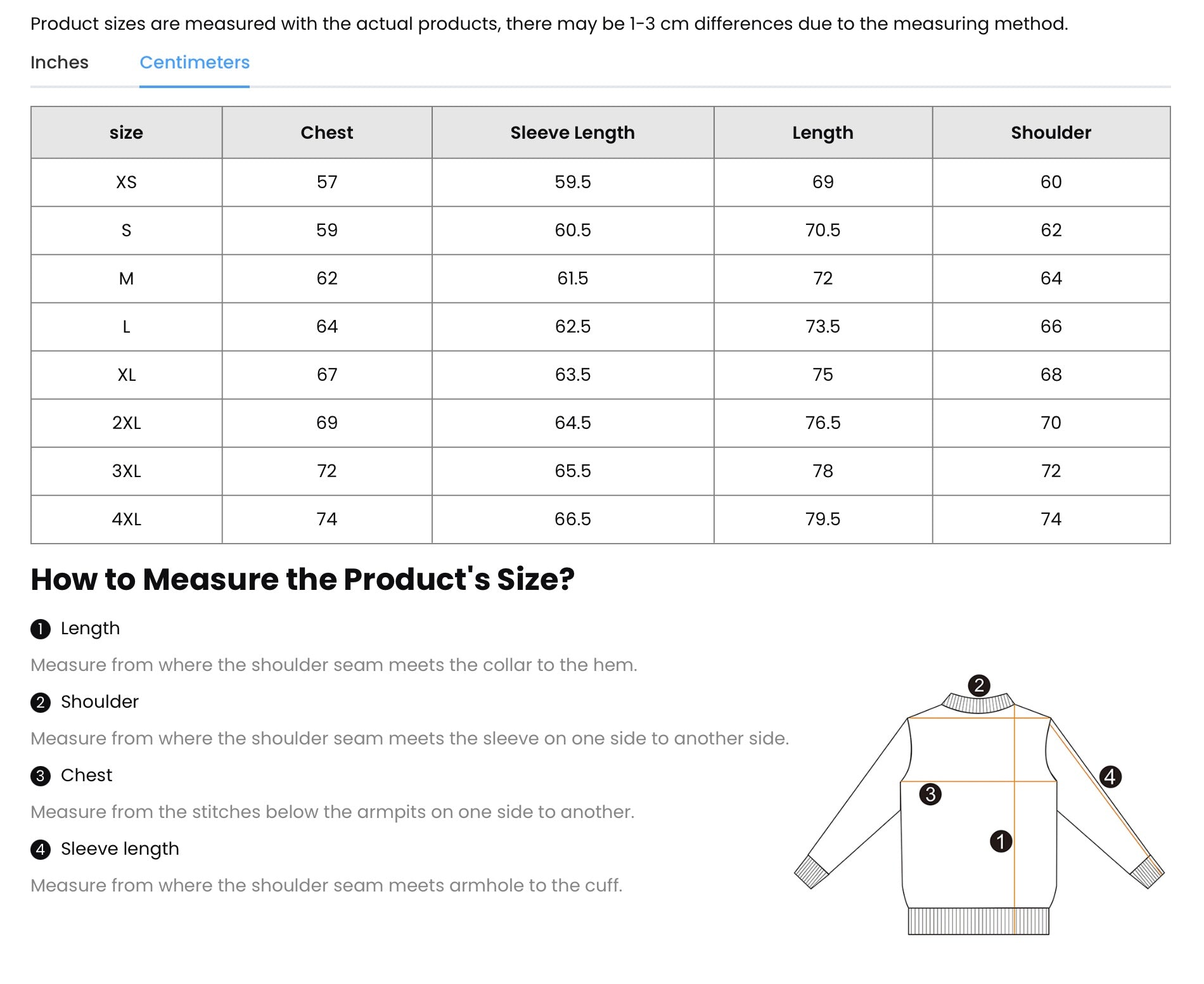
Task: Select the 2XL shoulder value 70
Action: [1051, 423]
